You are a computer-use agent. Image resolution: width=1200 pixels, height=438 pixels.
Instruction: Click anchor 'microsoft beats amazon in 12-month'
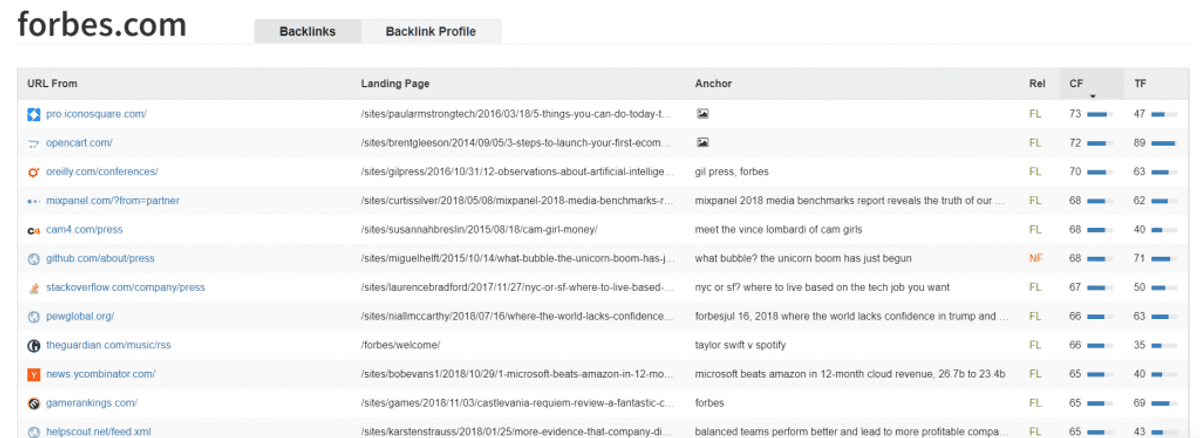(850, 374)
